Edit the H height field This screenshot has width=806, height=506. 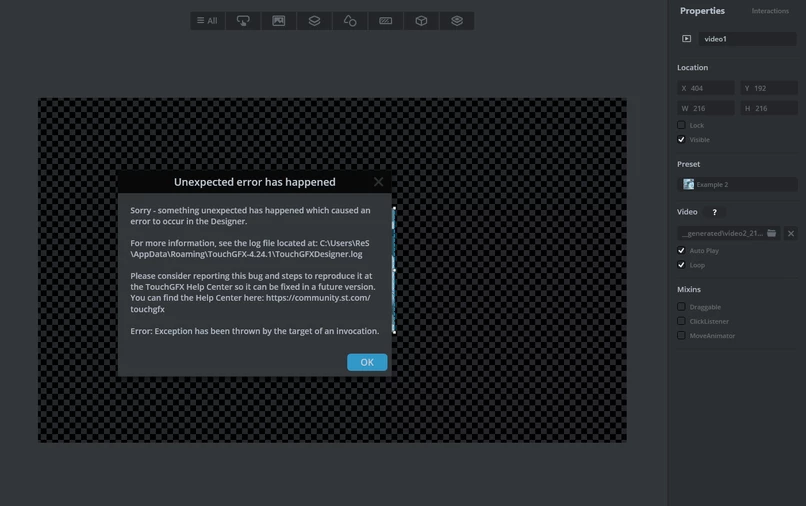tap(768, 108)
